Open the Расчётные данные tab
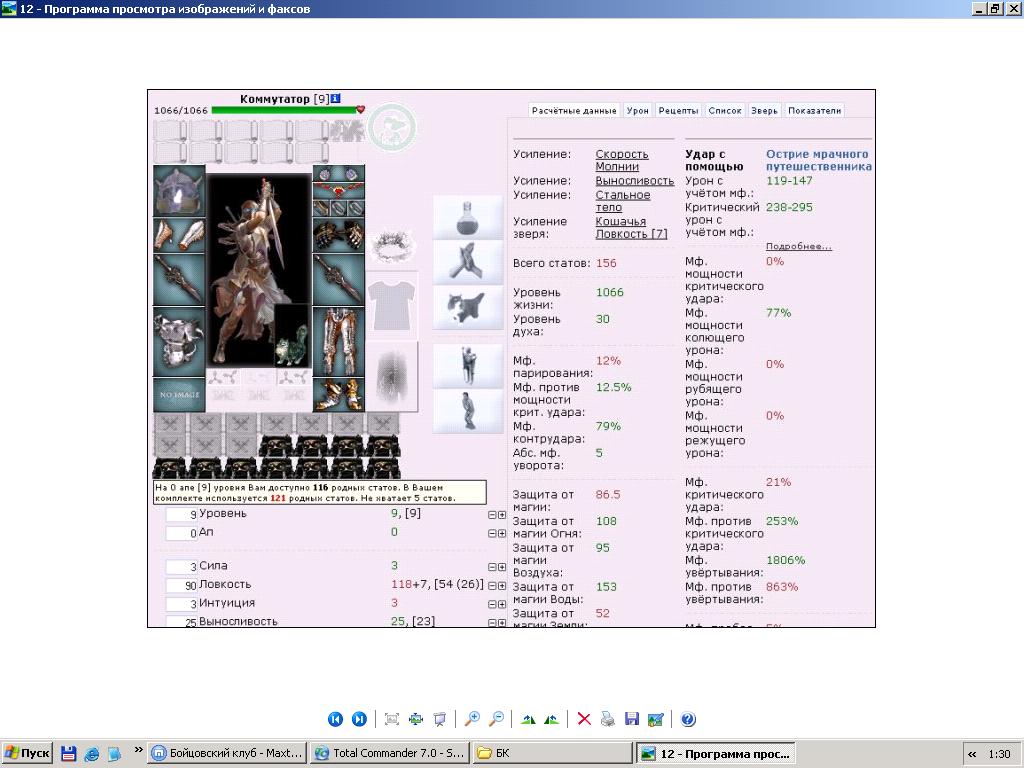Screen dimensions: 1024x768 click(574, 110)
